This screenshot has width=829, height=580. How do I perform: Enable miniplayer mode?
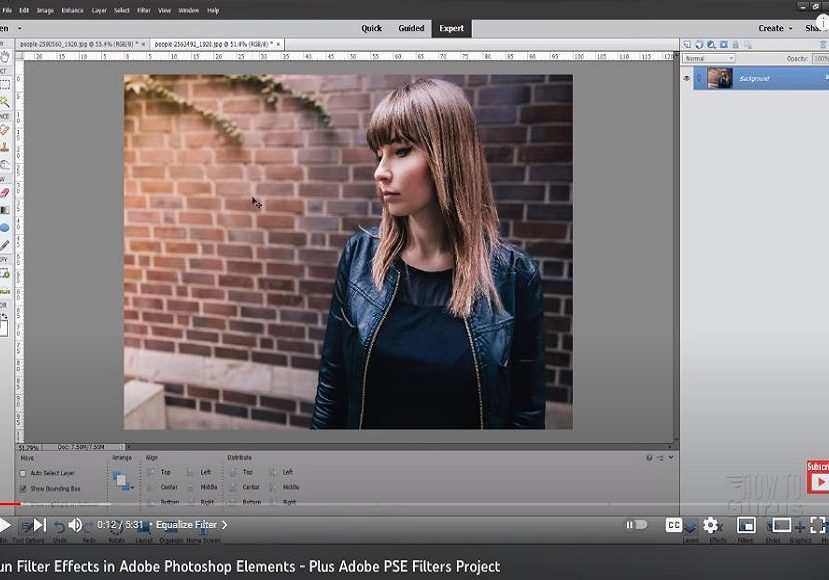click(746, 525)
